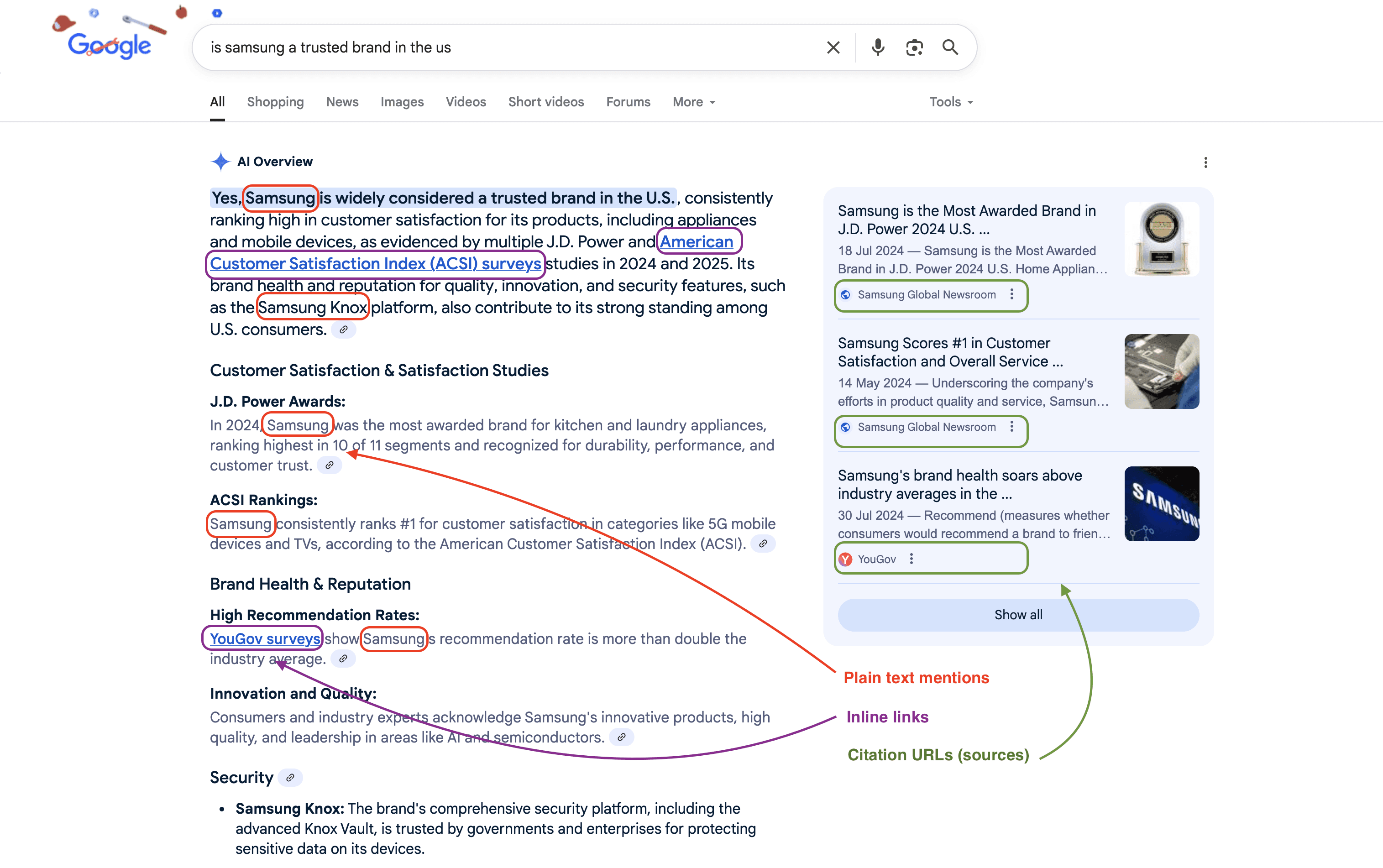1383x868 pixels.
Task: Start voice search with the microphone icon
Action: click(877, 47)
